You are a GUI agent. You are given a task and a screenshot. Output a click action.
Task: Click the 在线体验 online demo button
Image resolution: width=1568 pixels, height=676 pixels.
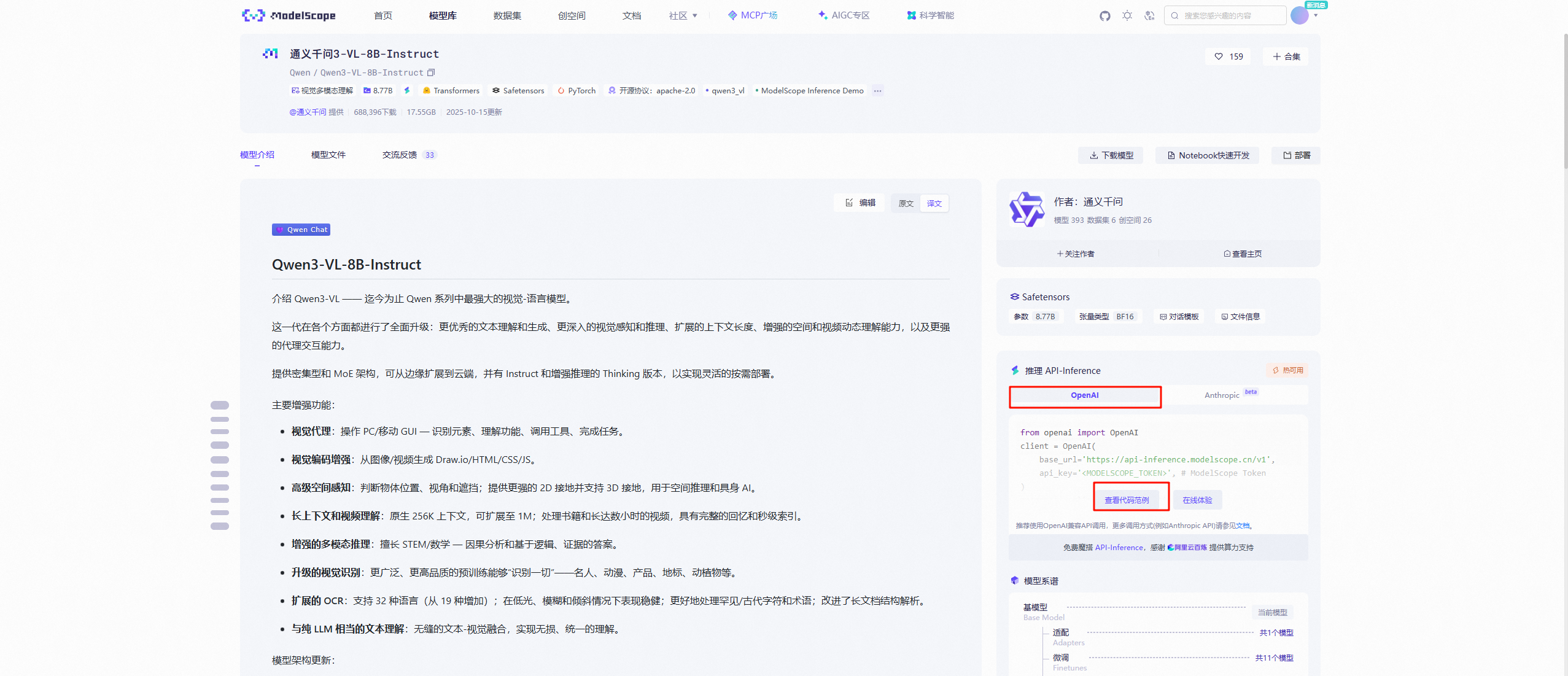click(x=1197, y=500)
